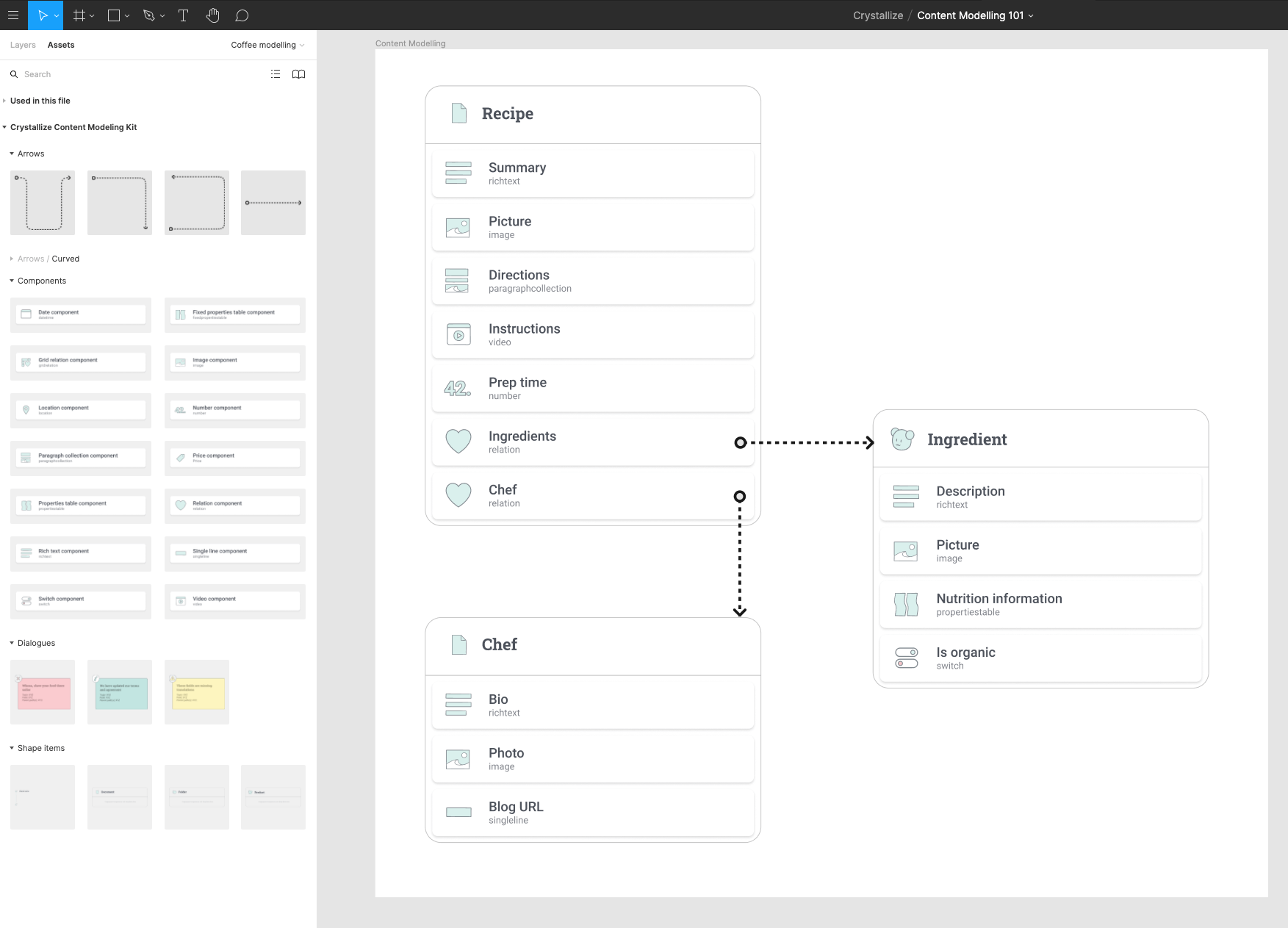This screenshot has height=928, width=1288.
Task: Select the Switch component asset
Action: coord(81,601)
